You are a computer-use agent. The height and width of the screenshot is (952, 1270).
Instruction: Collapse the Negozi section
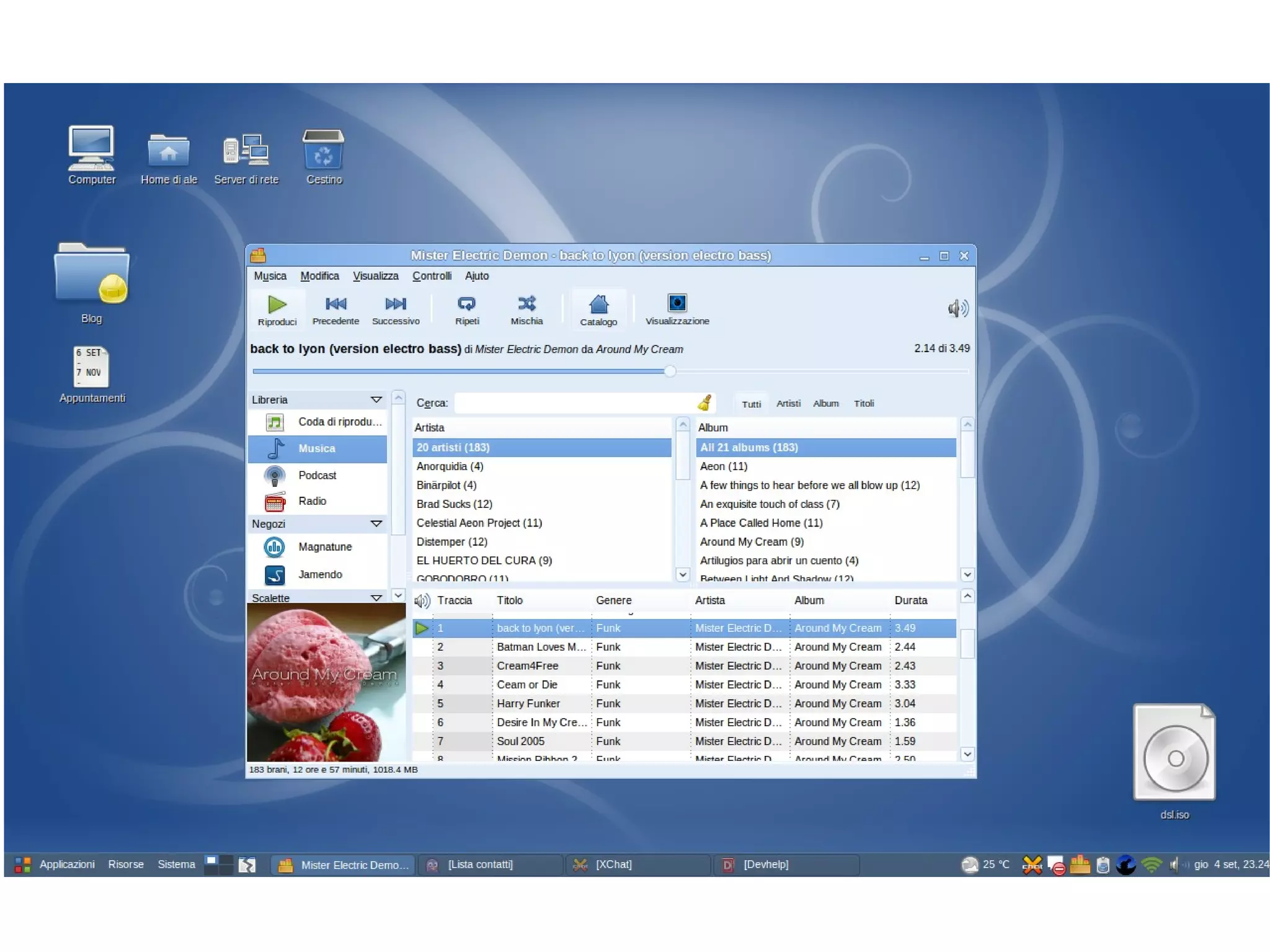[x=376, y=523]
